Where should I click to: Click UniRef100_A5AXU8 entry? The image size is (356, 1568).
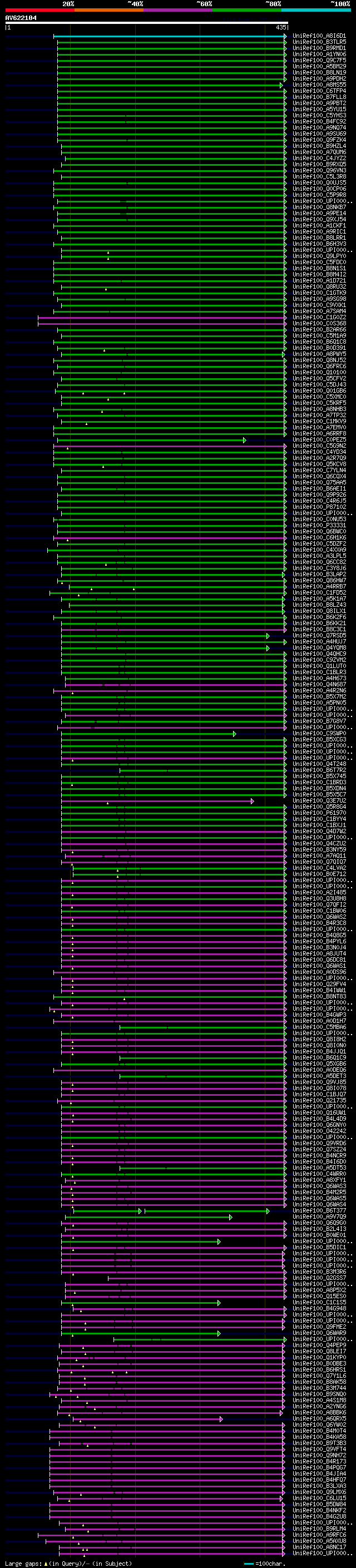[x=319, y=1541]
